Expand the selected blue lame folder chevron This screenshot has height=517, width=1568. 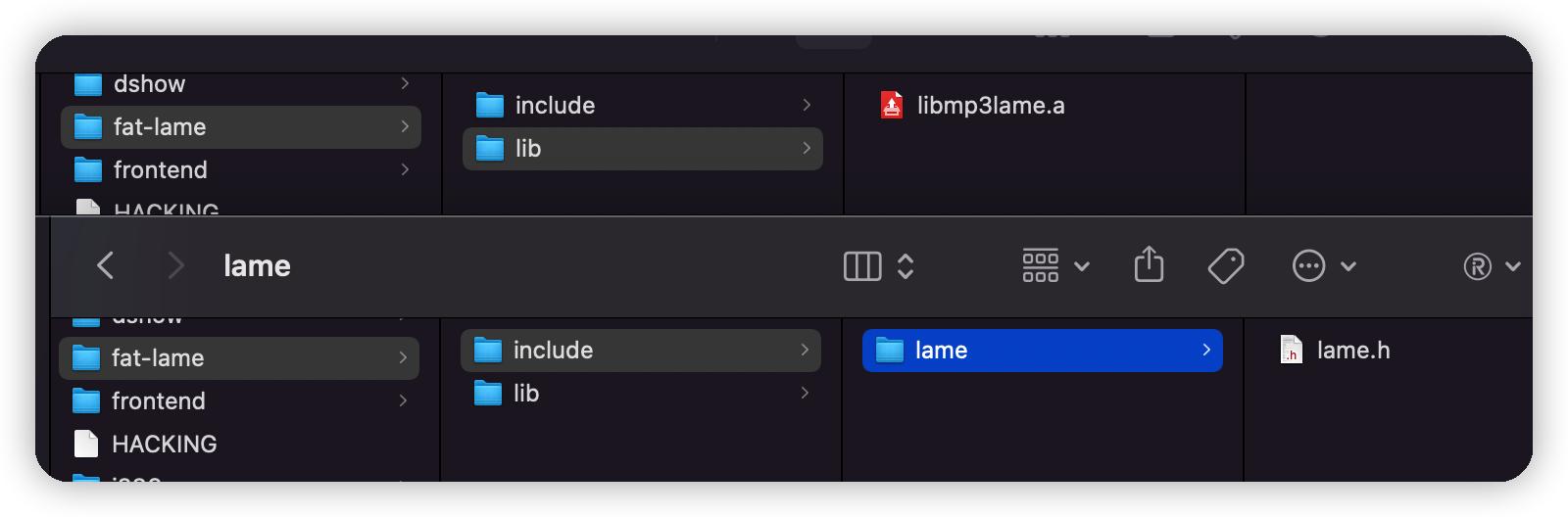click(x=1206, y=350)
